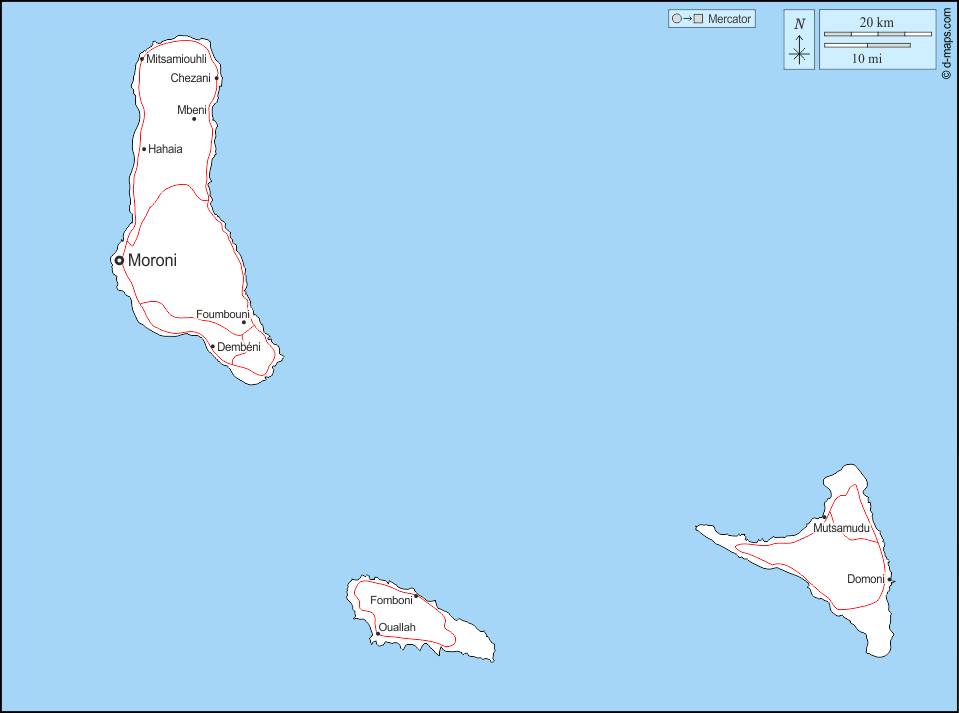
Task: Click the Mutsamudu town dot
Action: [x=824, y=517]
